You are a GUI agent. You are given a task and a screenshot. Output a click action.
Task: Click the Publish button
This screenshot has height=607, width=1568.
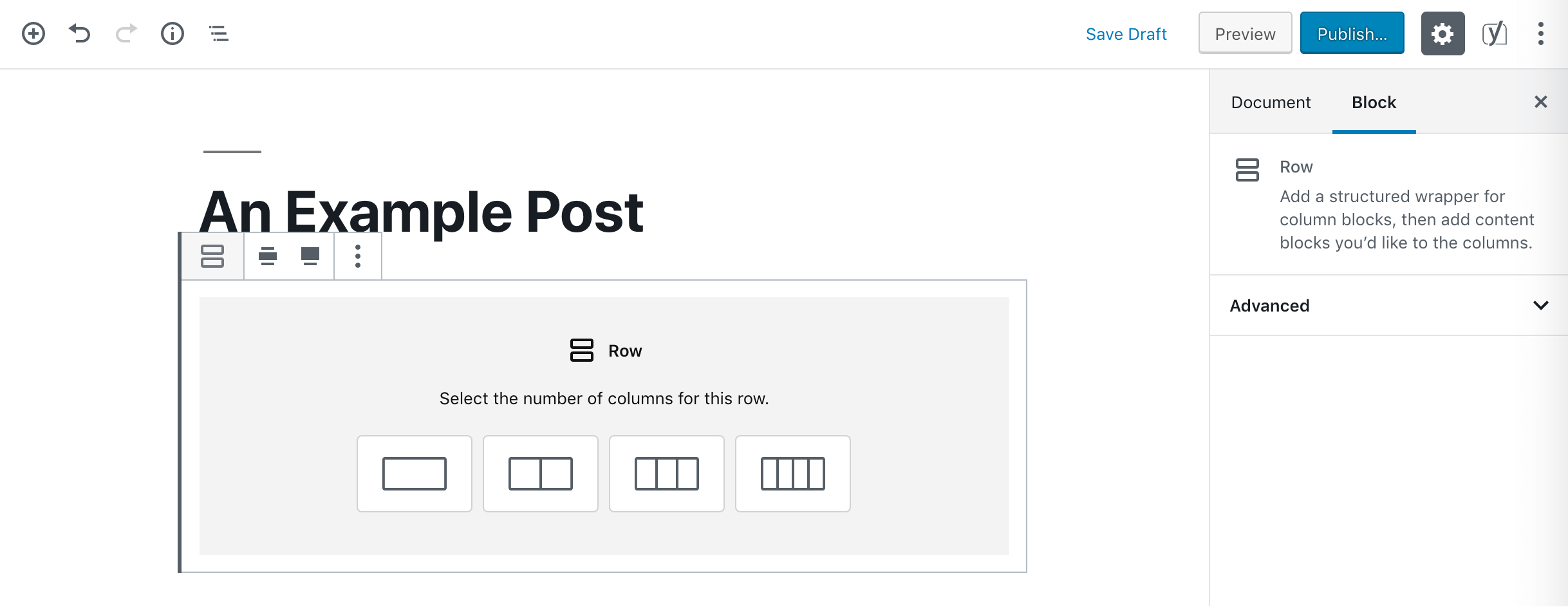click(1352, 33)
